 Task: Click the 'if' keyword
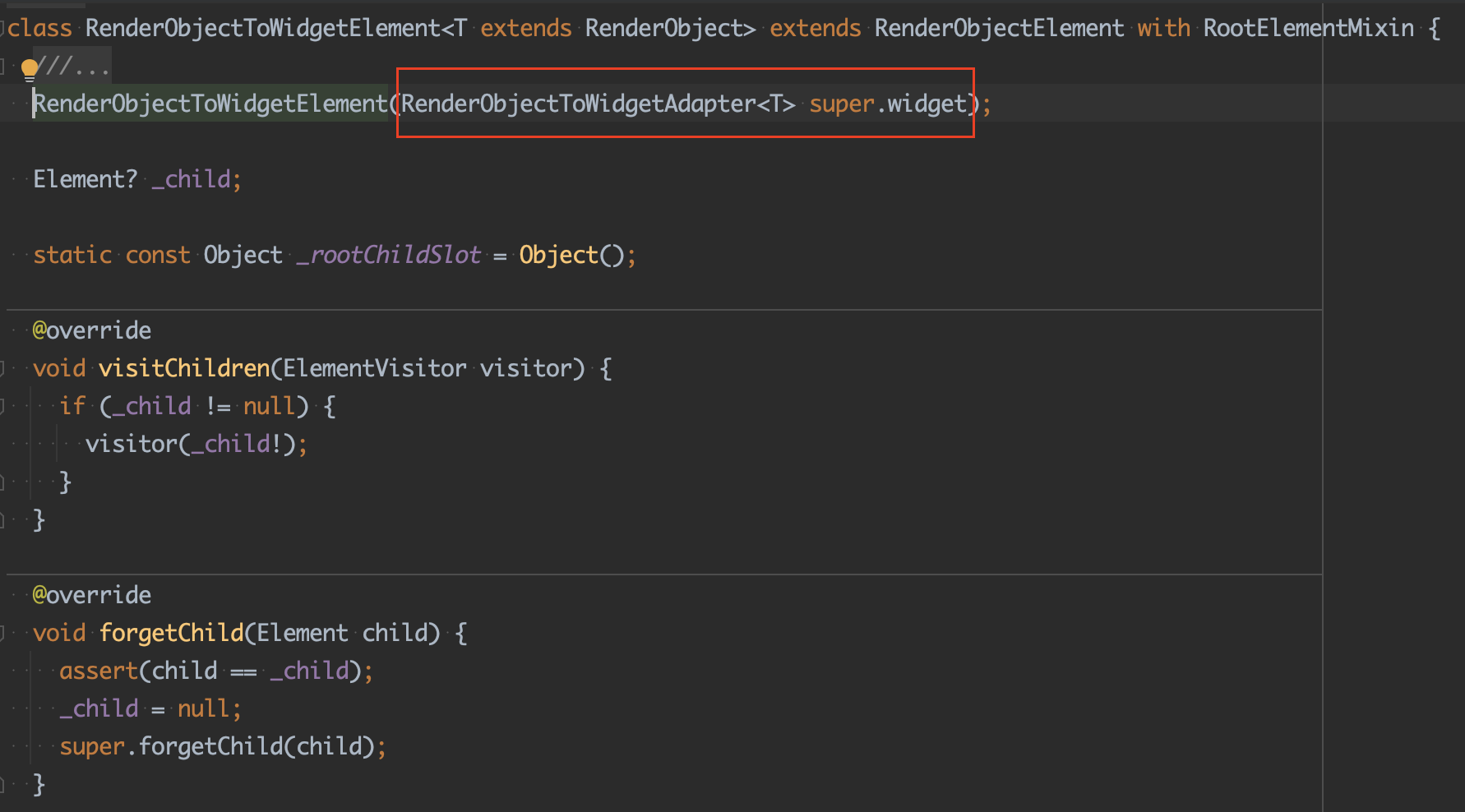click(72, 406)
